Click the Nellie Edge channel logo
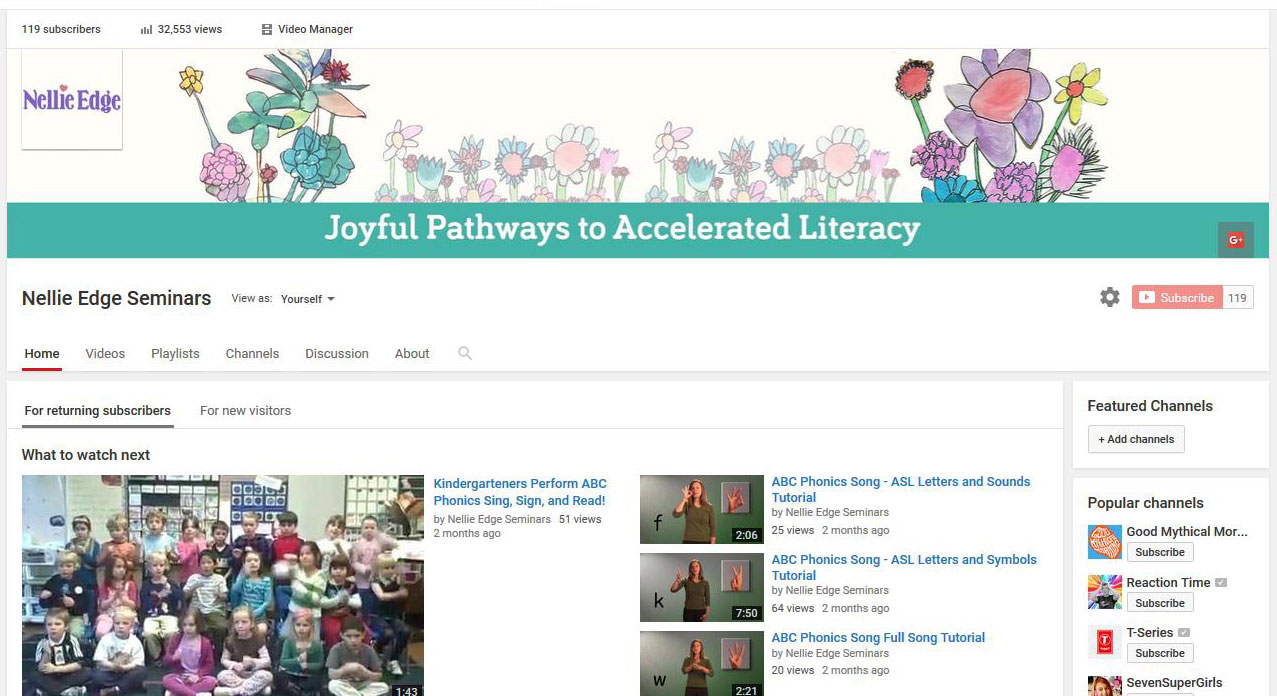The image size is (1277, 696). 72,100
